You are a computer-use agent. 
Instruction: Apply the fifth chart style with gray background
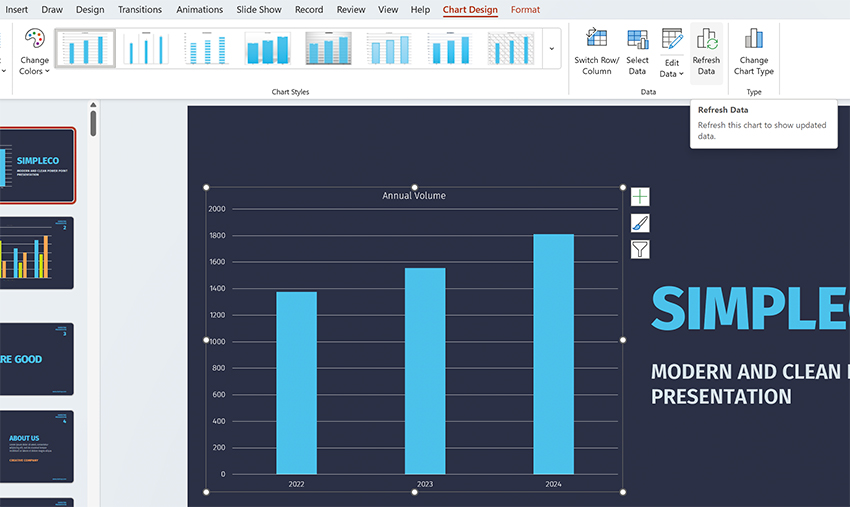point(328,48)
